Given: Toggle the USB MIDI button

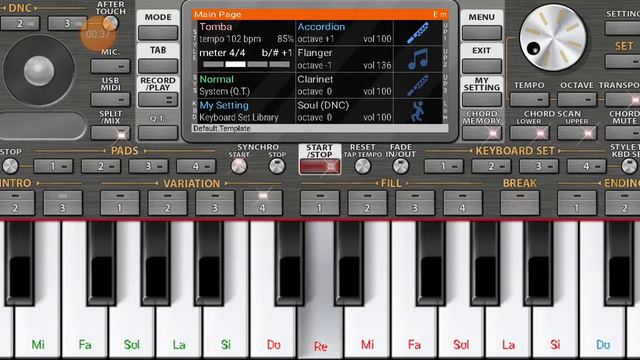Looking at the screenshot, I should click(110, 100).
